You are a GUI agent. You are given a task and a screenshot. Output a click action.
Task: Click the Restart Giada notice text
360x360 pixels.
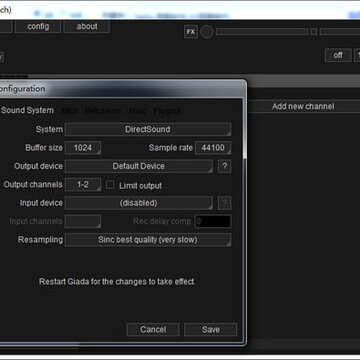coord(117,282)
